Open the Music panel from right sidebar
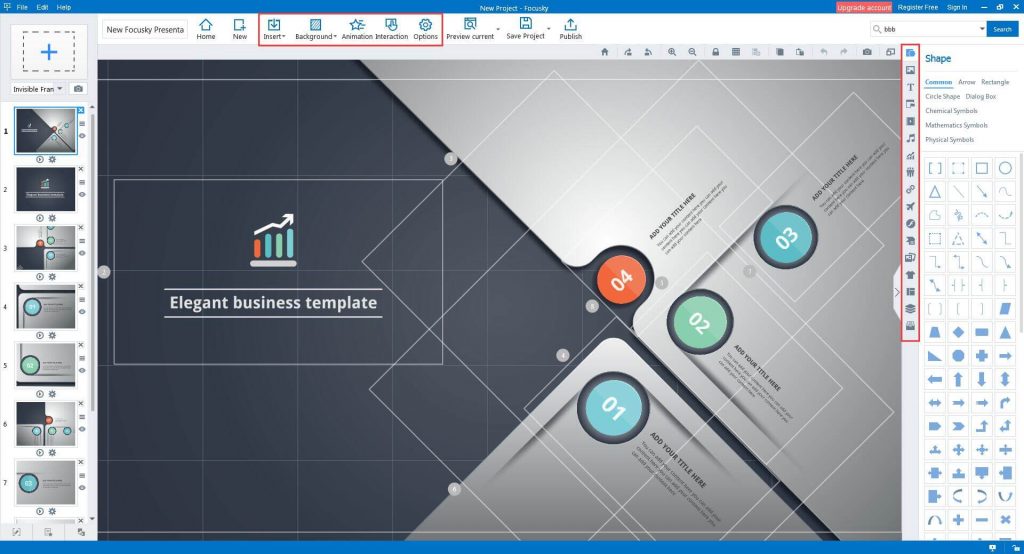This screenshot has height=554, width=1024. (910, 138)
